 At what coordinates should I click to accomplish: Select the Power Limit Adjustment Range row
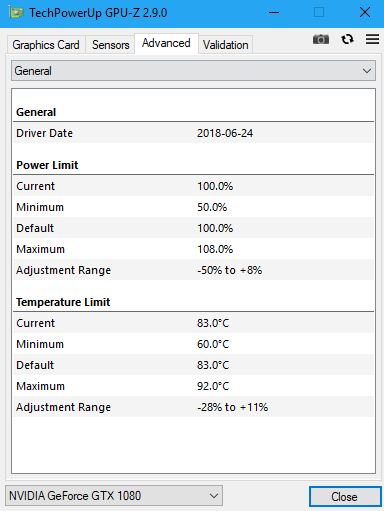[193, 270]
